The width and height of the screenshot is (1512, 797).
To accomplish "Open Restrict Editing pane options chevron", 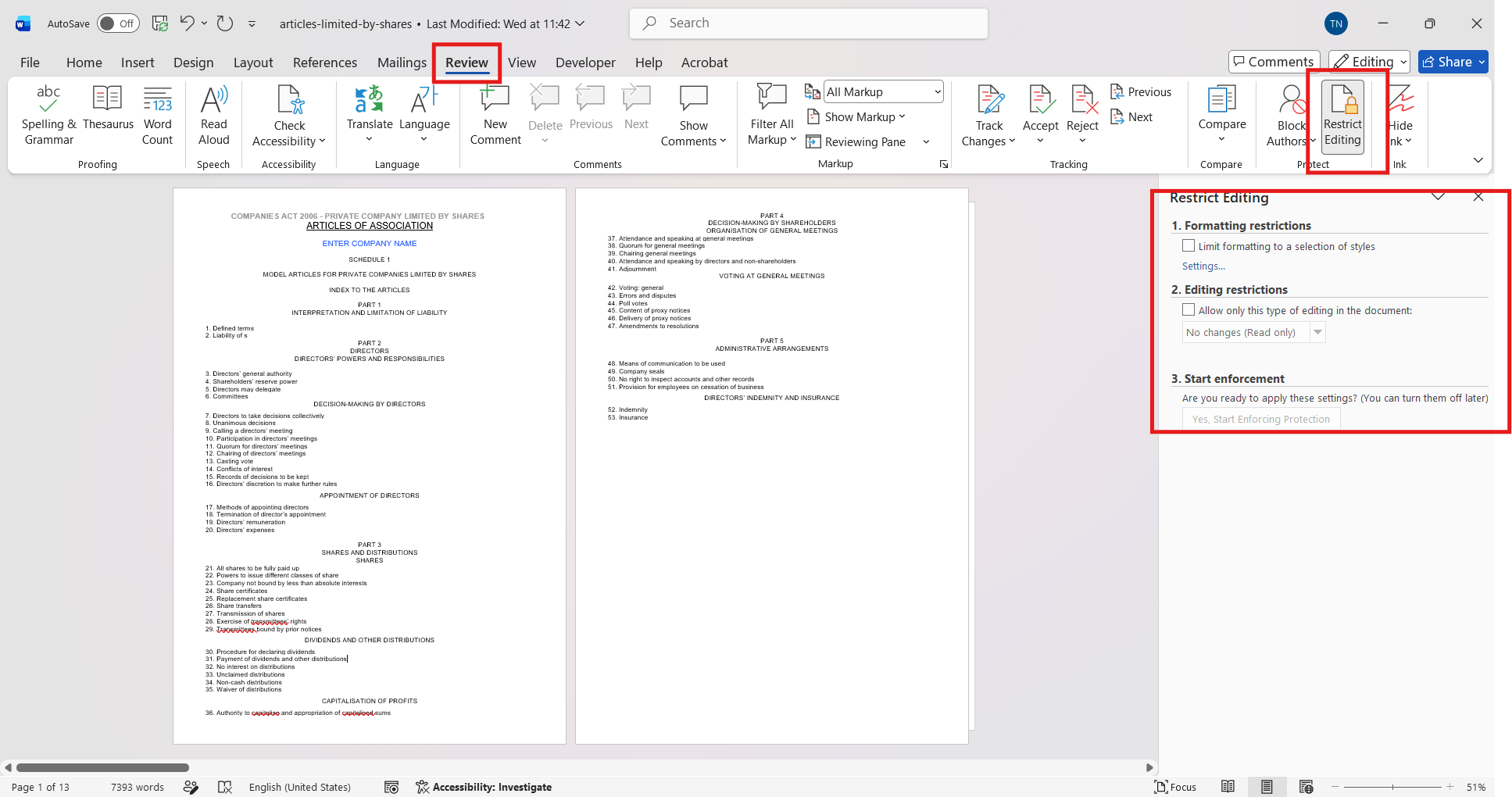I will pos(1438,197).
